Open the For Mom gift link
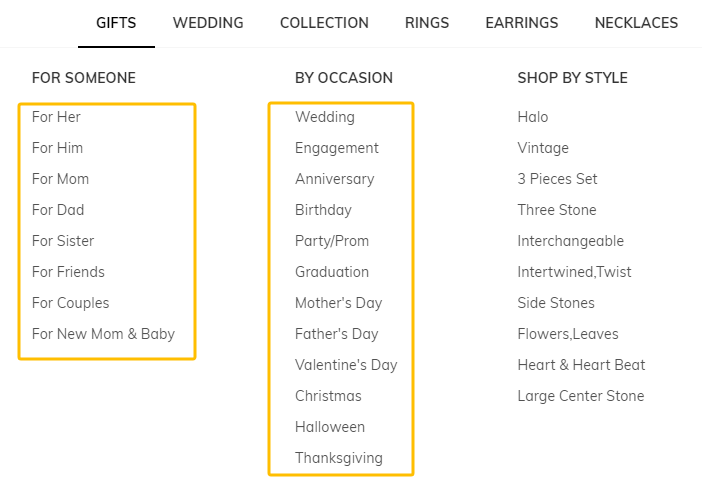This screenshot has height=482, width=702. pos(60,179)
